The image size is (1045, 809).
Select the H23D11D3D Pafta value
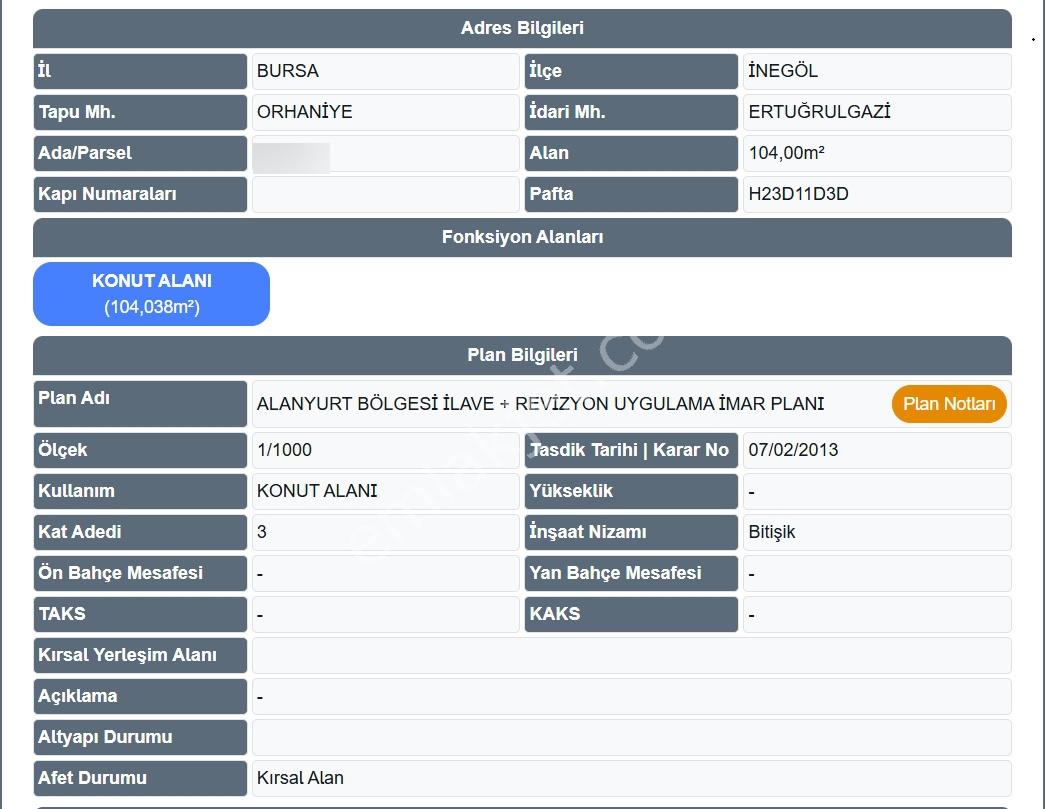pos(798,194)
